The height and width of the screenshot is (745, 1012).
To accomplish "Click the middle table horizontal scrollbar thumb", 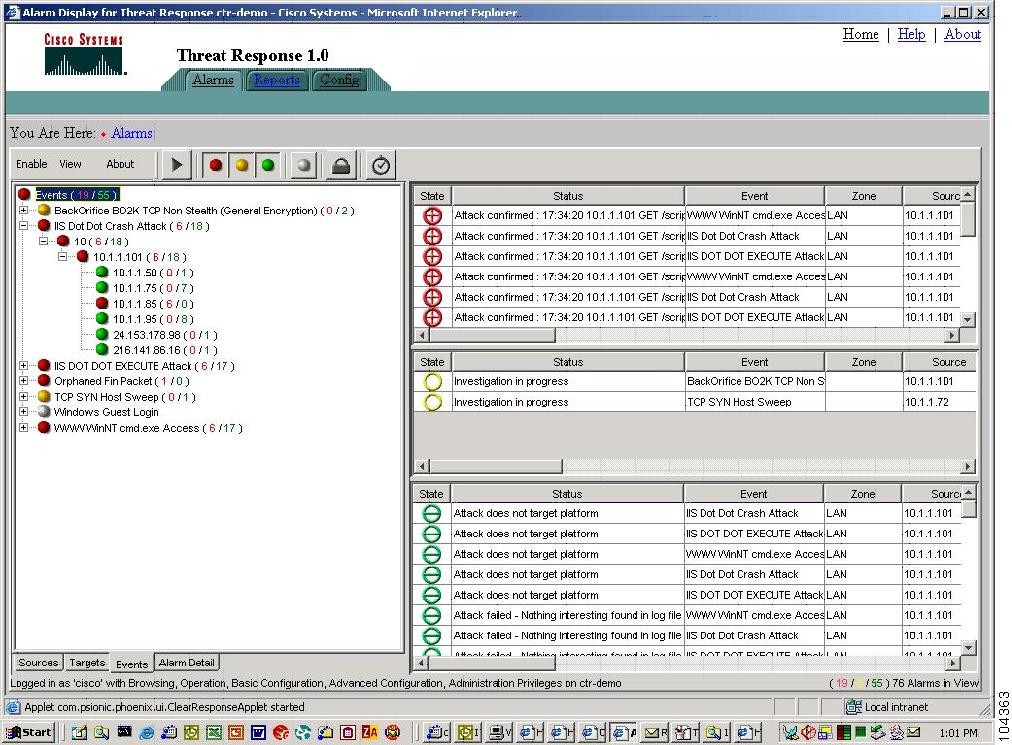I will coord(496,466).
